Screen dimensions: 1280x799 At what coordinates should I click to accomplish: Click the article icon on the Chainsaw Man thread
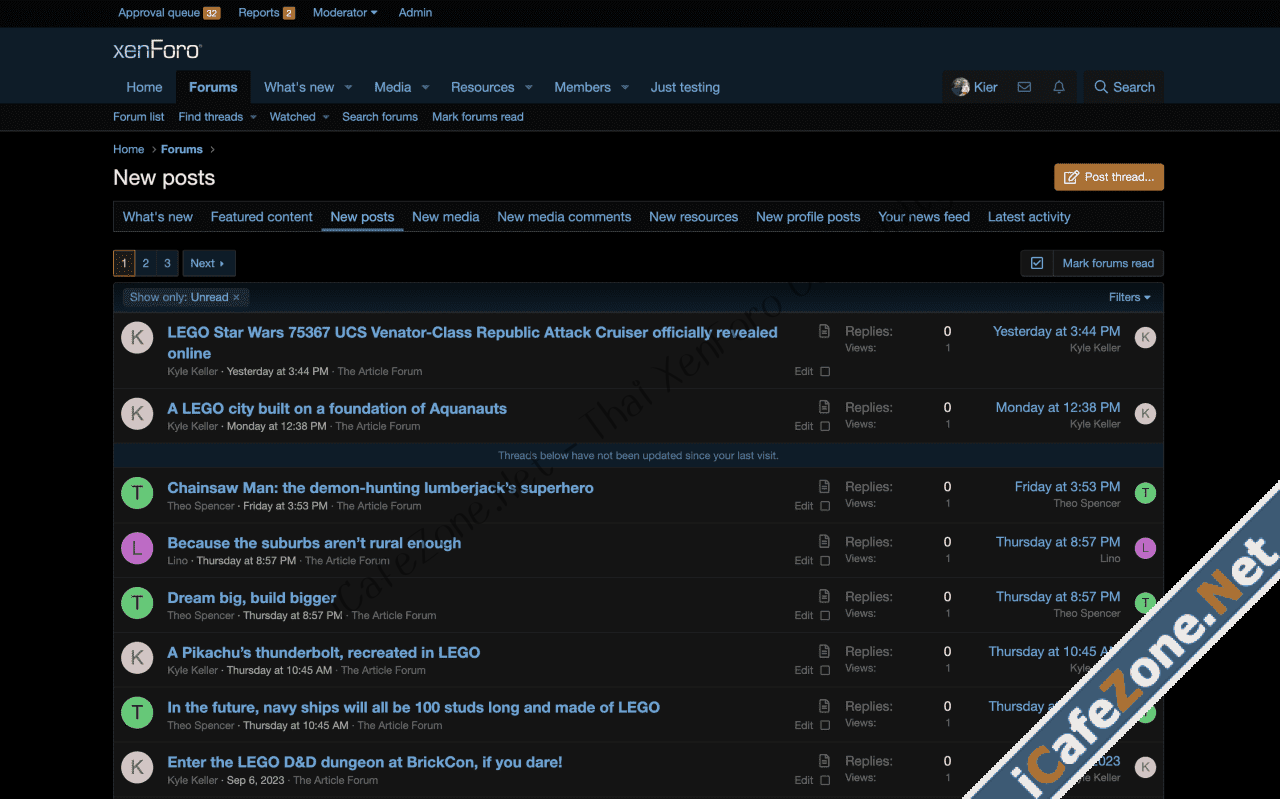click(824, 486)
